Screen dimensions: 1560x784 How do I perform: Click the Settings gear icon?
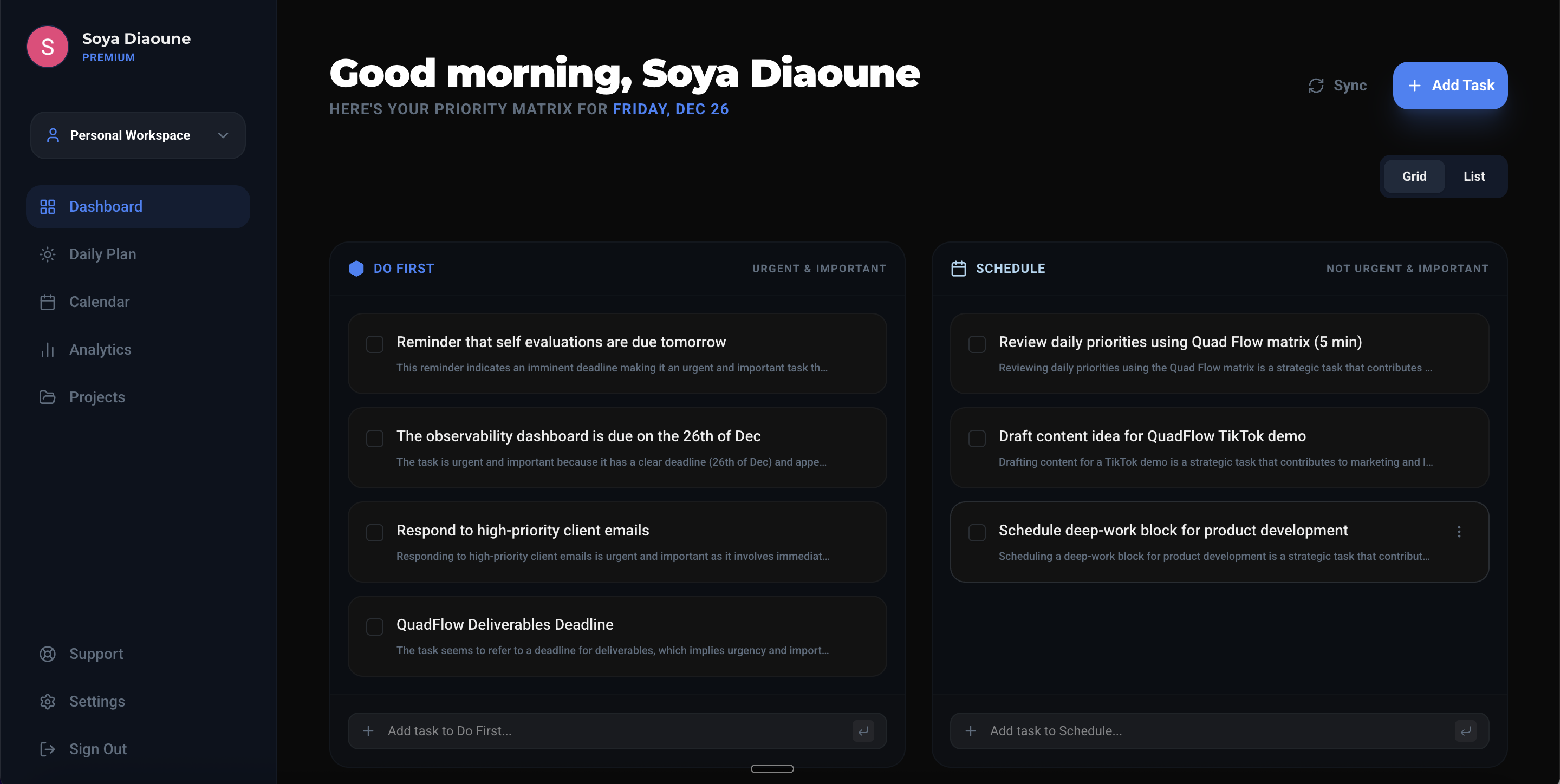pos(47,701)
